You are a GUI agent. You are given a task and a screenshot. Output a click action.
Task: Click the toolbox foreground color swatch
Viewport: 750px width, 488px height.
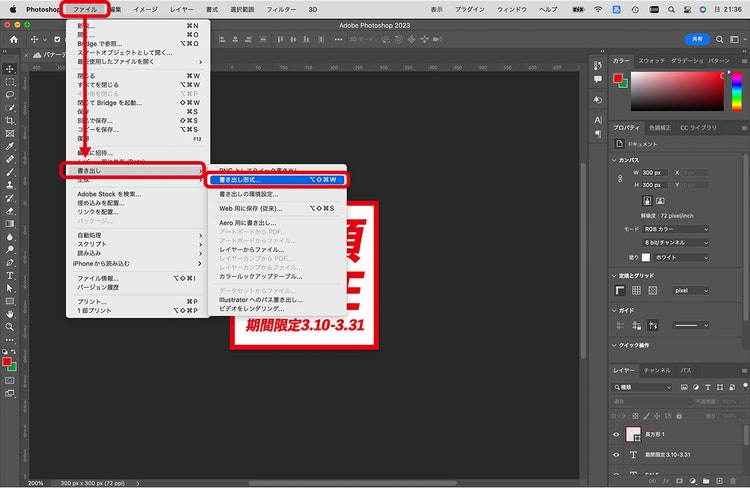7,362
